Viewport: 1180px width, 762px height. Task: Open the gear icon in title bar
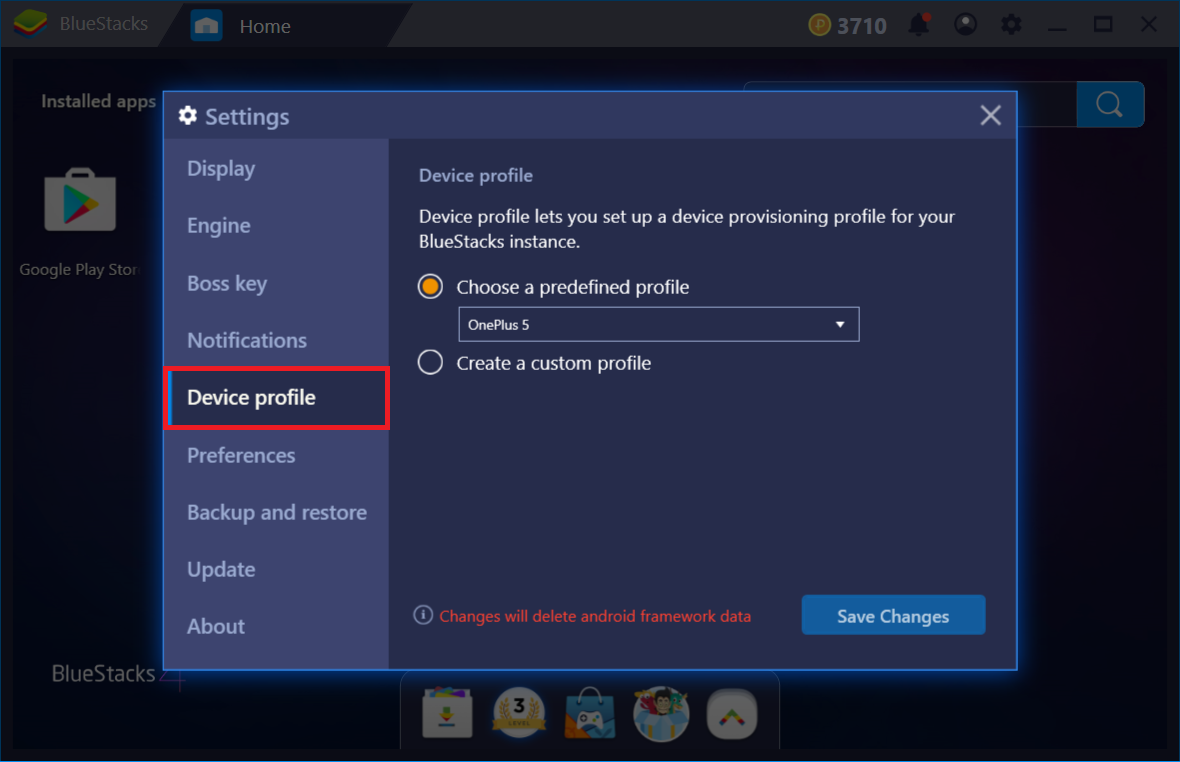(1011, 25)
